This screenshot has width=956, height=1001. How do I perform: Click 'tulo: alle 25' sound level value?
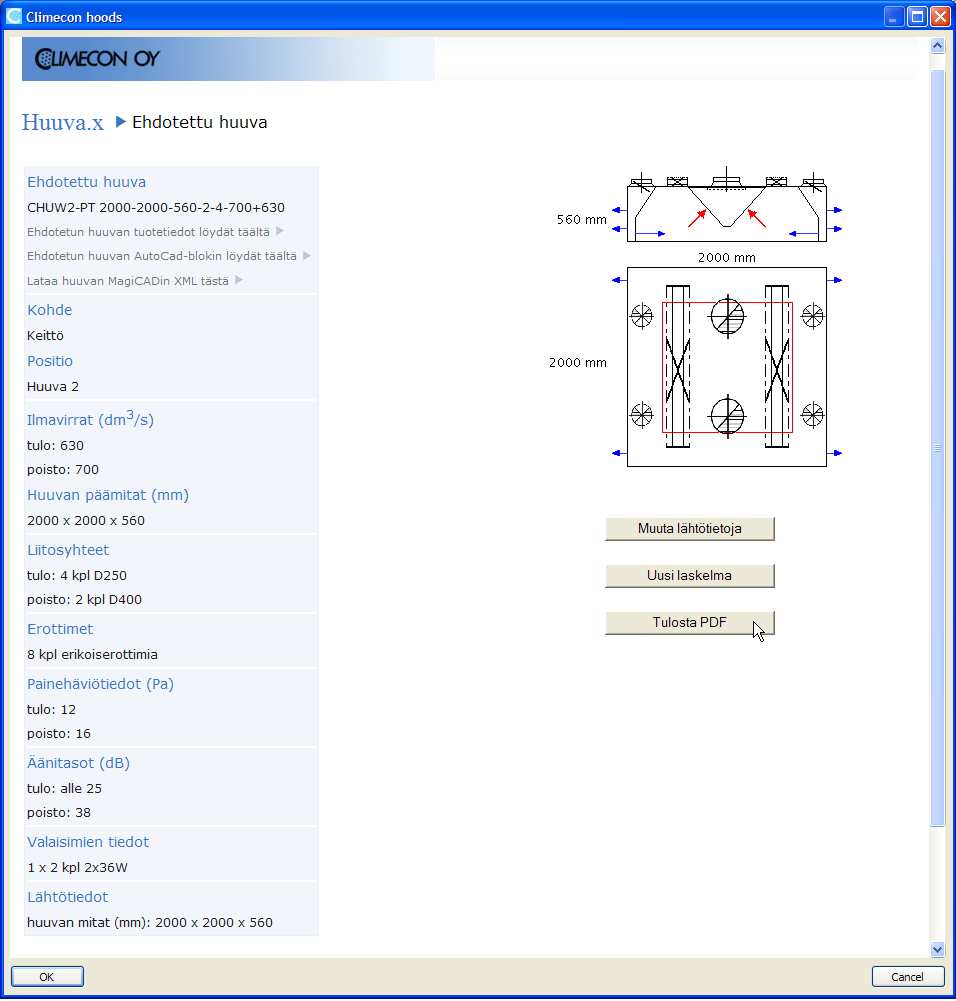click(x=64, y=788)
